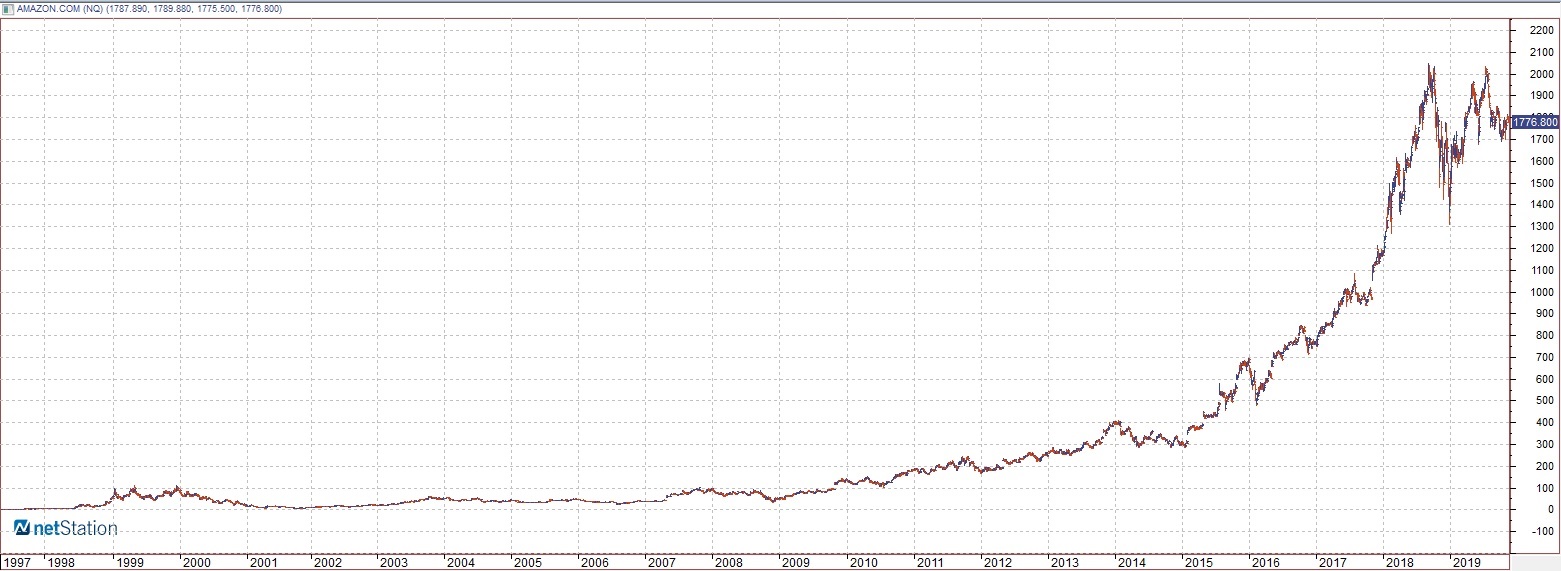This screenshot has height=571, width=1561.
Task: Click the 2000 year label on time axis
Action: pyautogui.click(x=196, y=563)
